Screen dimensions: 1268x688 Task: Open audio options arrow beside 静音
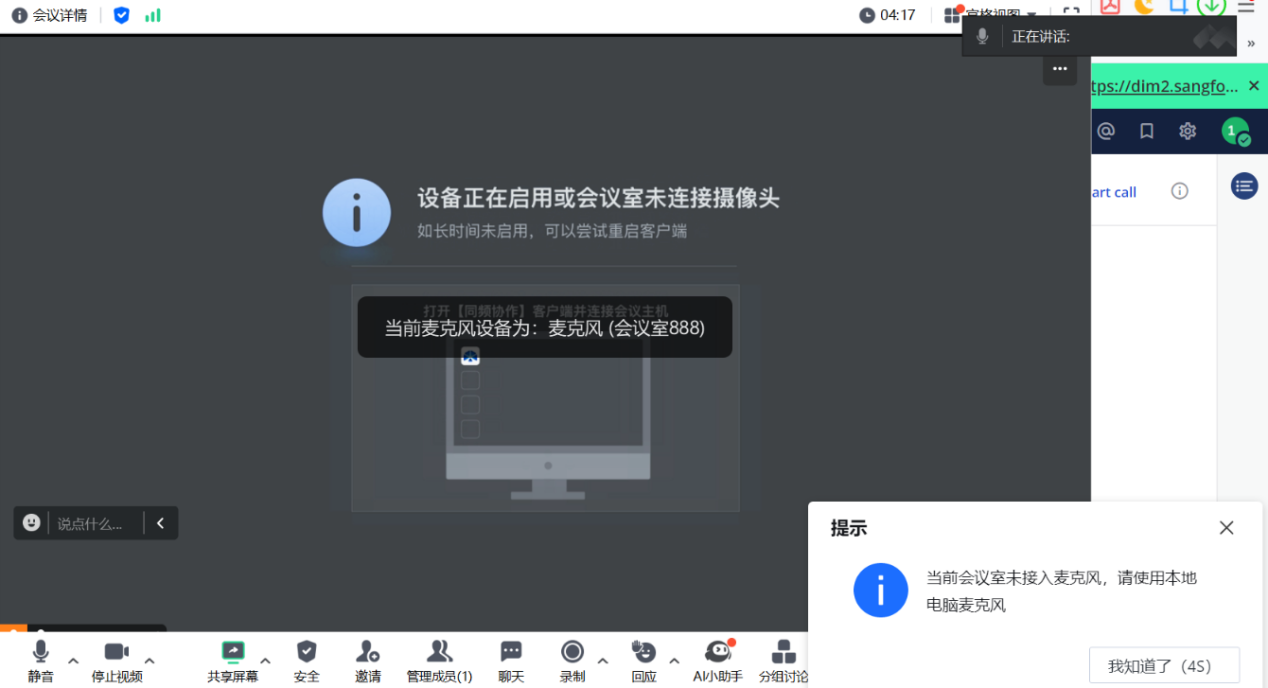pos(73,660)
